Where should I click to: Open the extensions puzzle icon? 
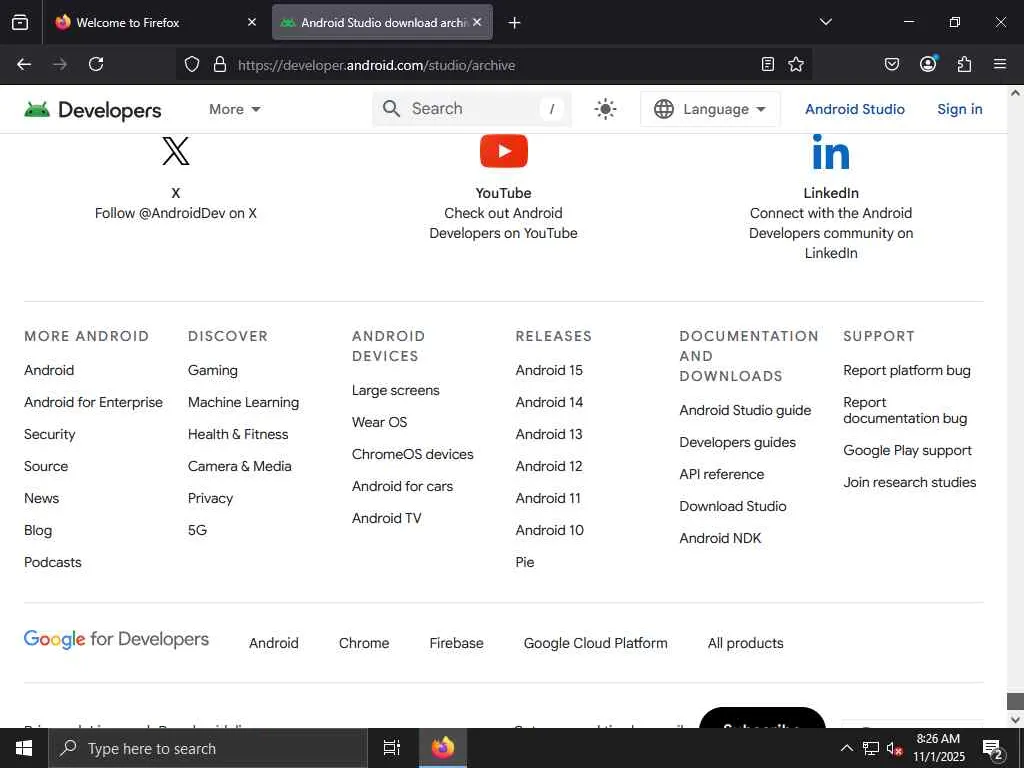pyautogui.click(x=964, y=64)
